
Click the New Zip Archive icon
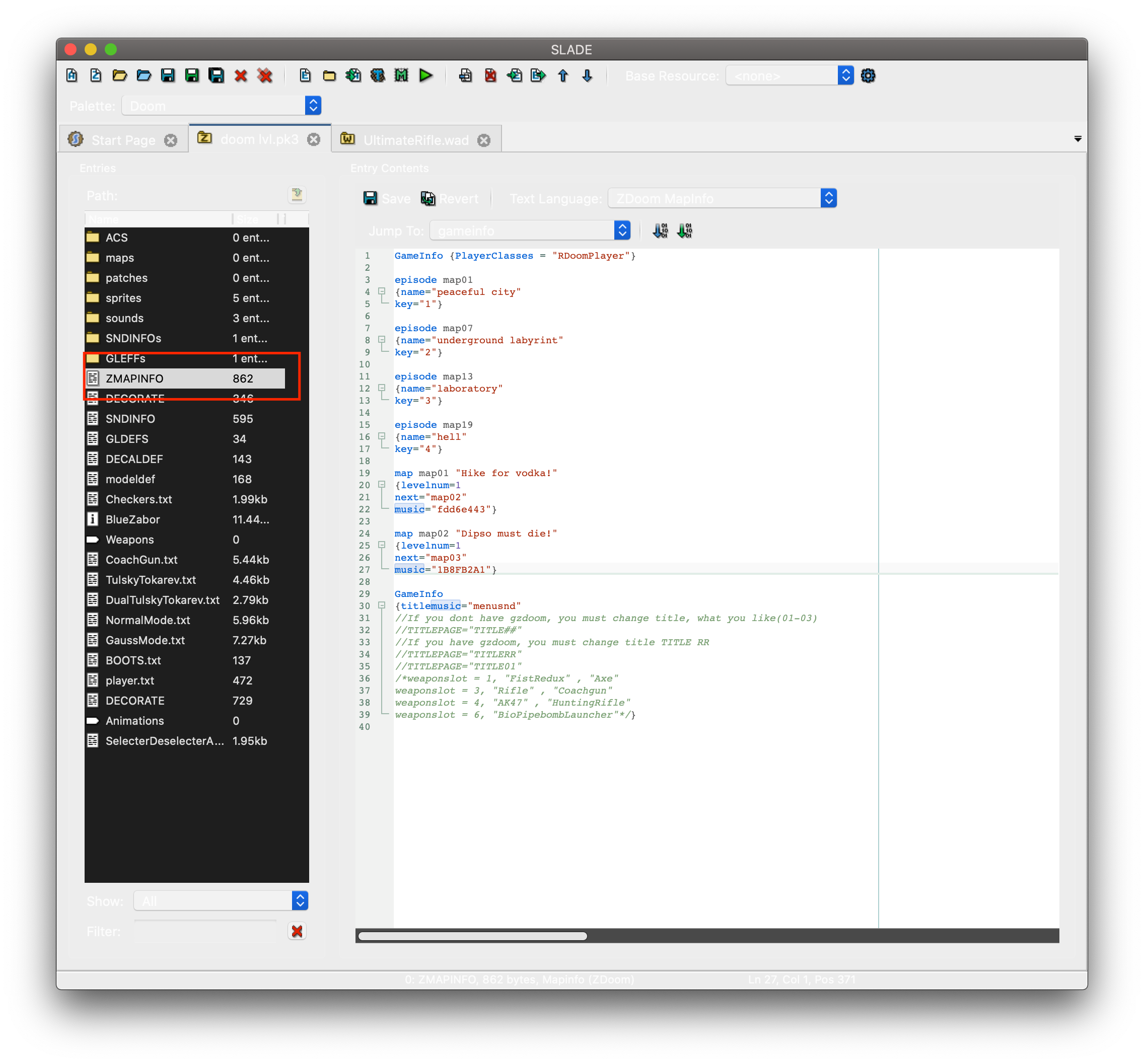[96, 75]
